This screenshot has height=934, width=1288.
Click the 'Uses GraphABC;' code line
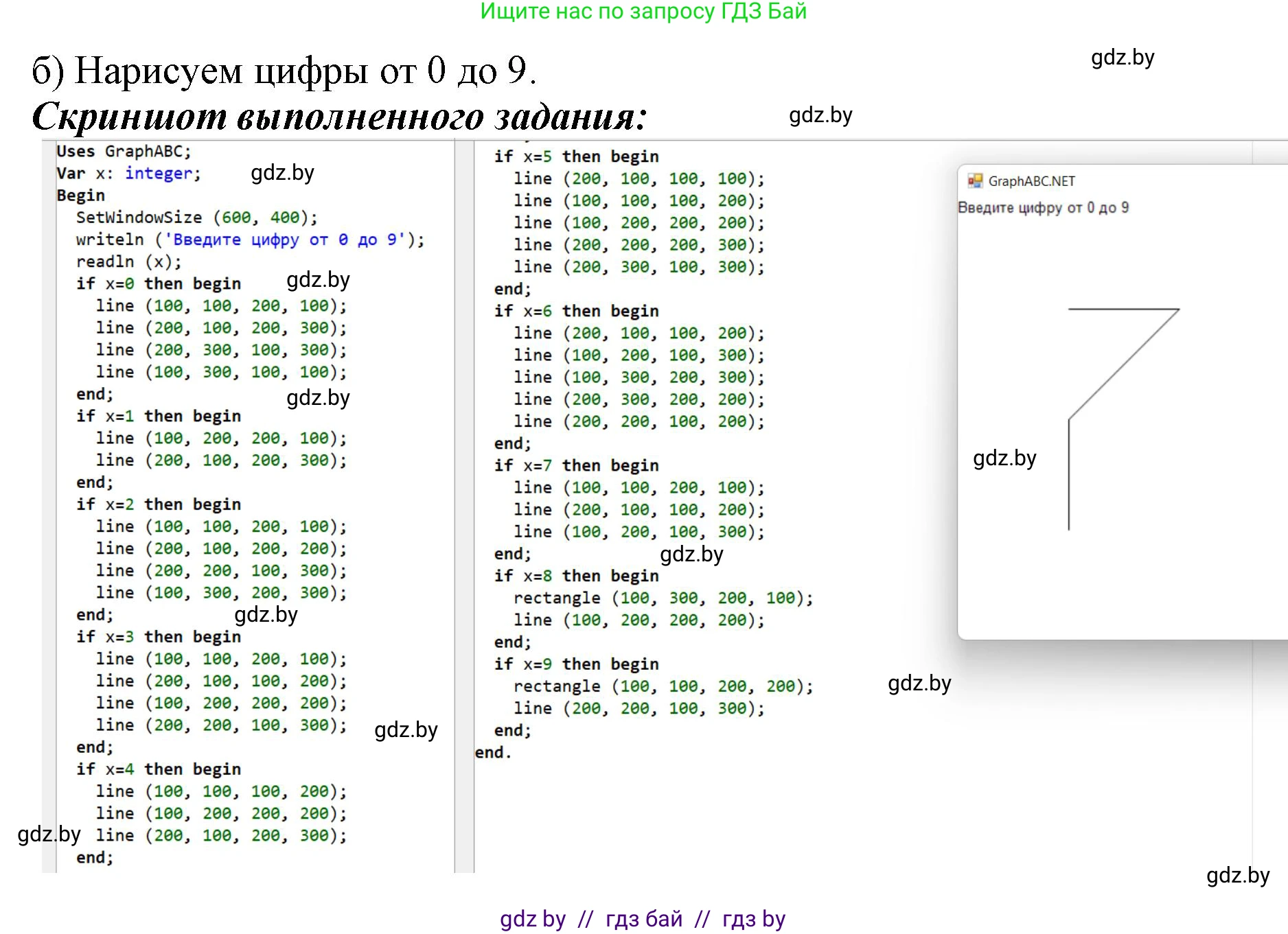click(x=124, y=151)
